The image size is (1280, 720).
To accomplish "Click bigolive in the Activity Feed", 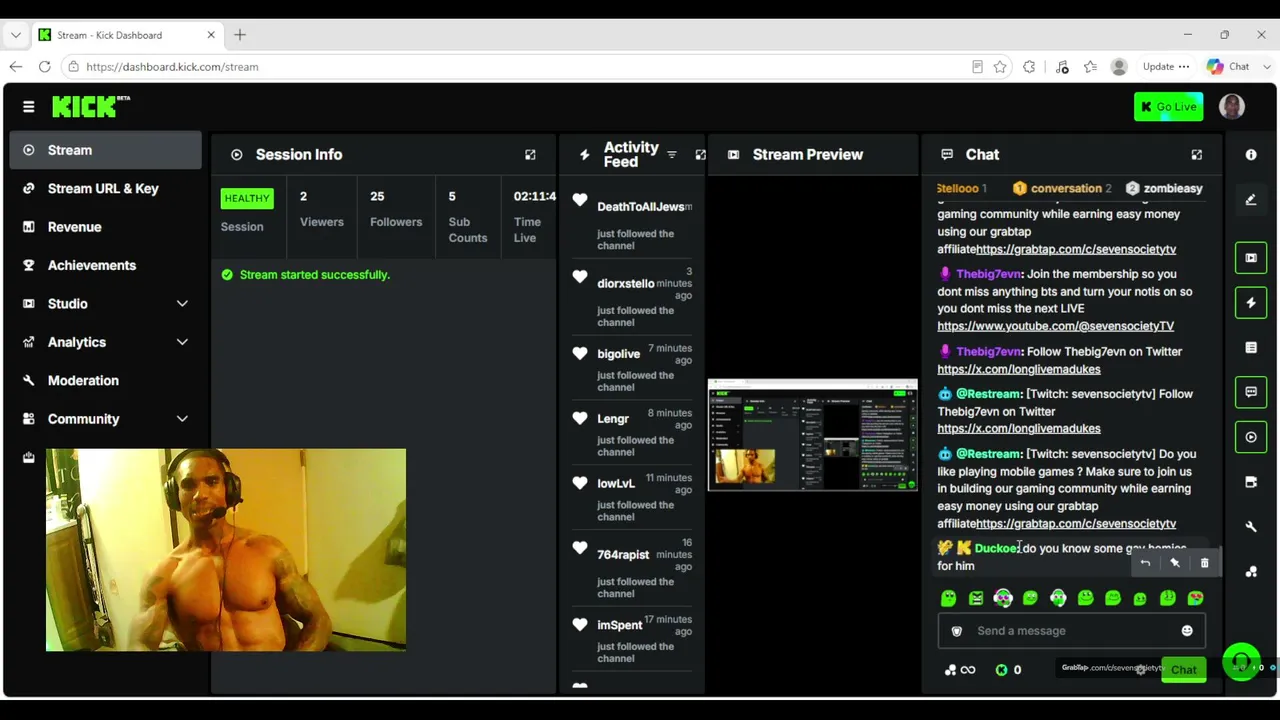I will 618,354.
